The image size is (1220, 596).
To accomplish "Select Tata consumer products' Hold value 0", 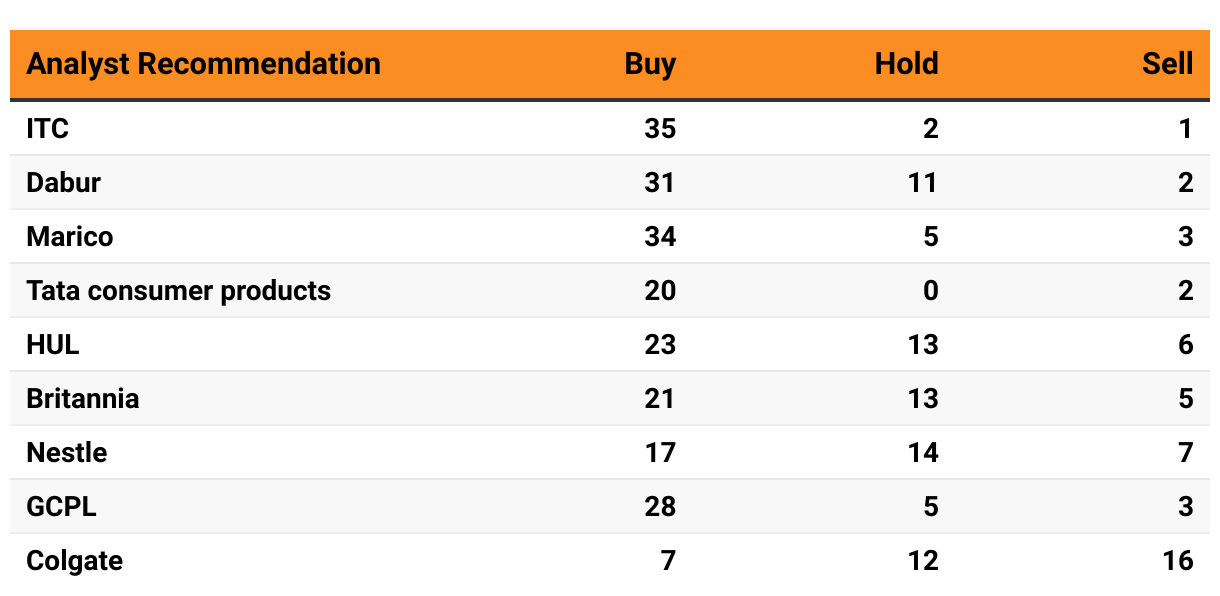I will [x=931, y=291].
